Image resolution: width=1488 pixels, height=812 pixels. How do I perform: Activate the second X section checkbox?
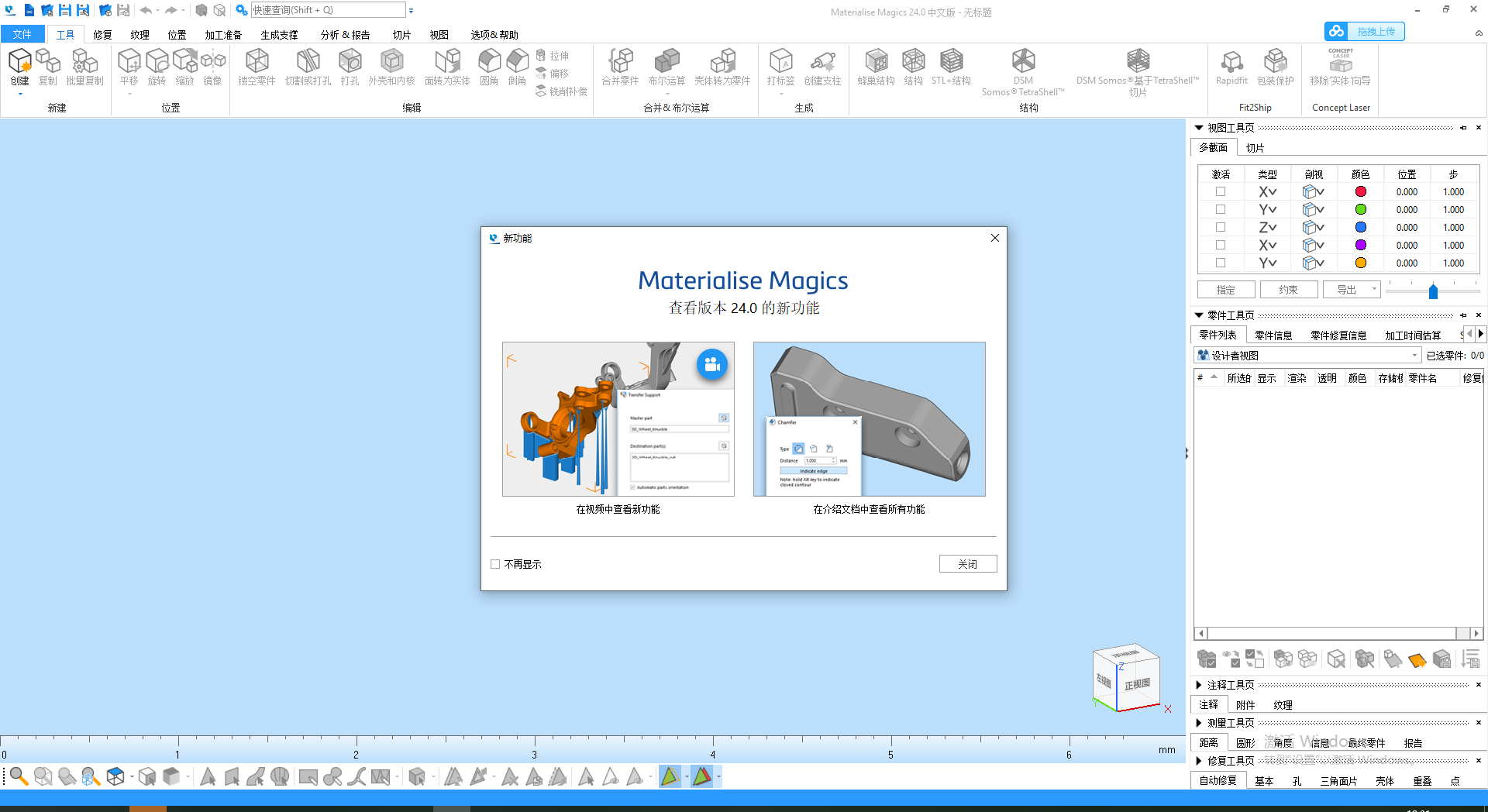[x=1221, y=245]
